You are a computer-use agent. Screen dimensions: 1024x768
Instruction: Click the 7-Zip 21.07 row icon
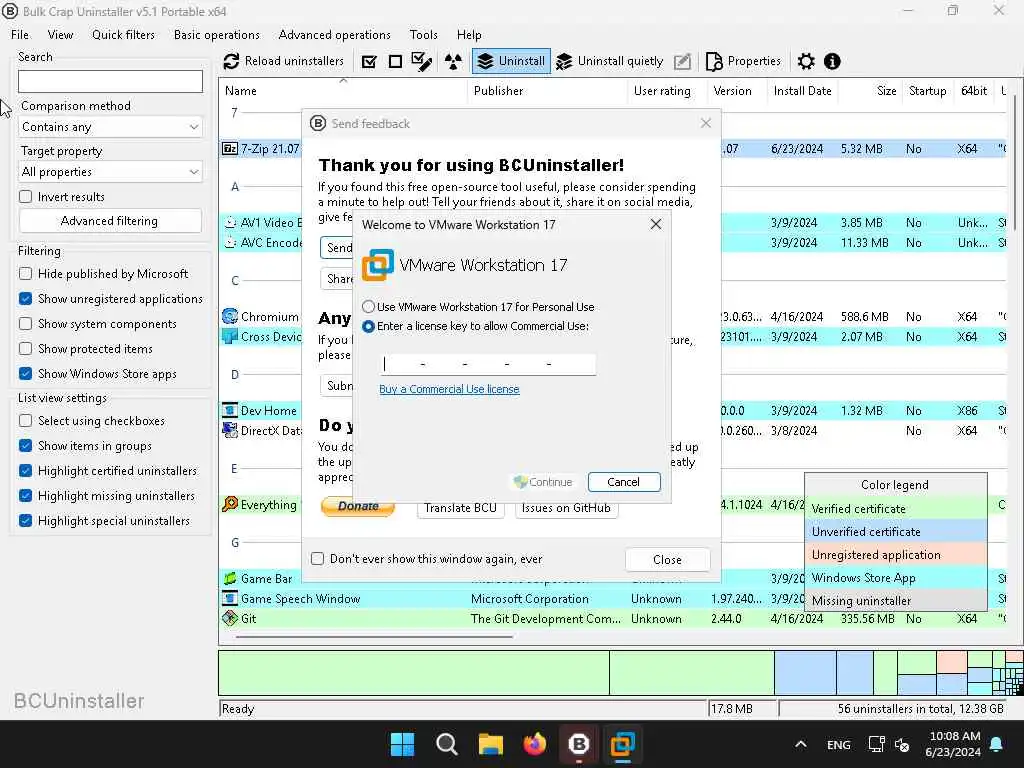pos(230,149)
